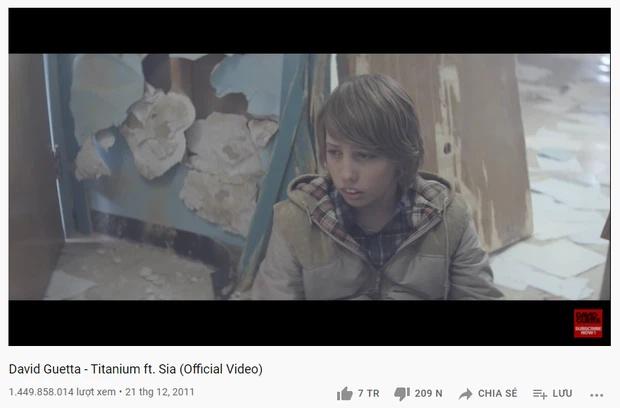
Task: Click the upload date 21 thg 12, 2011
Action: (160, 392)
